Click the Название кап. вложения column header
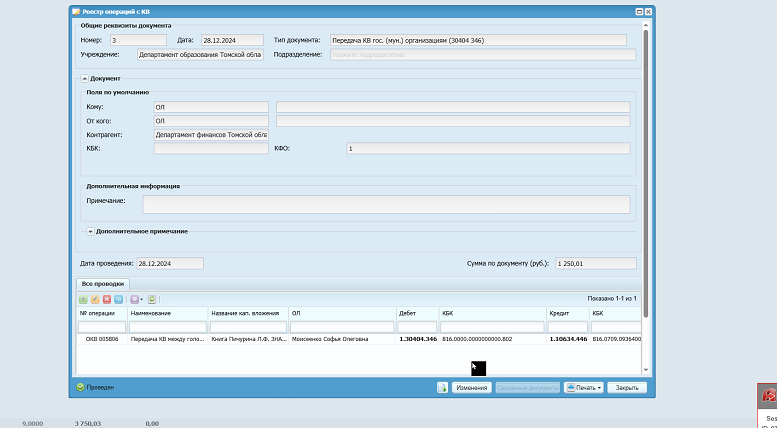The height and width of the screenshot is (428, 777). coord(248,313)
